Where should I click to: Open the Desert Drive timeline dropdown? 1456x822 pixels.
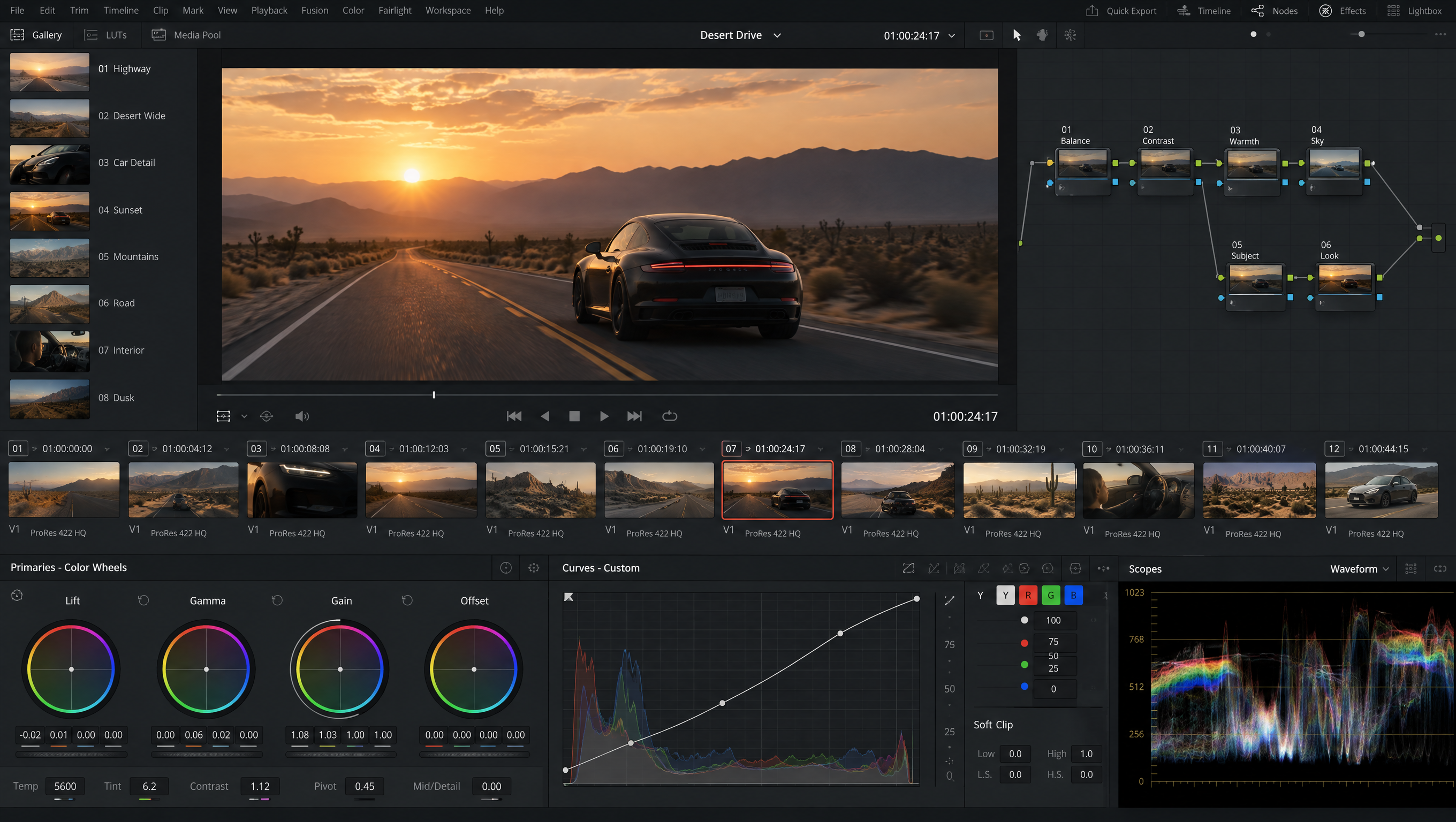(777, 35)
